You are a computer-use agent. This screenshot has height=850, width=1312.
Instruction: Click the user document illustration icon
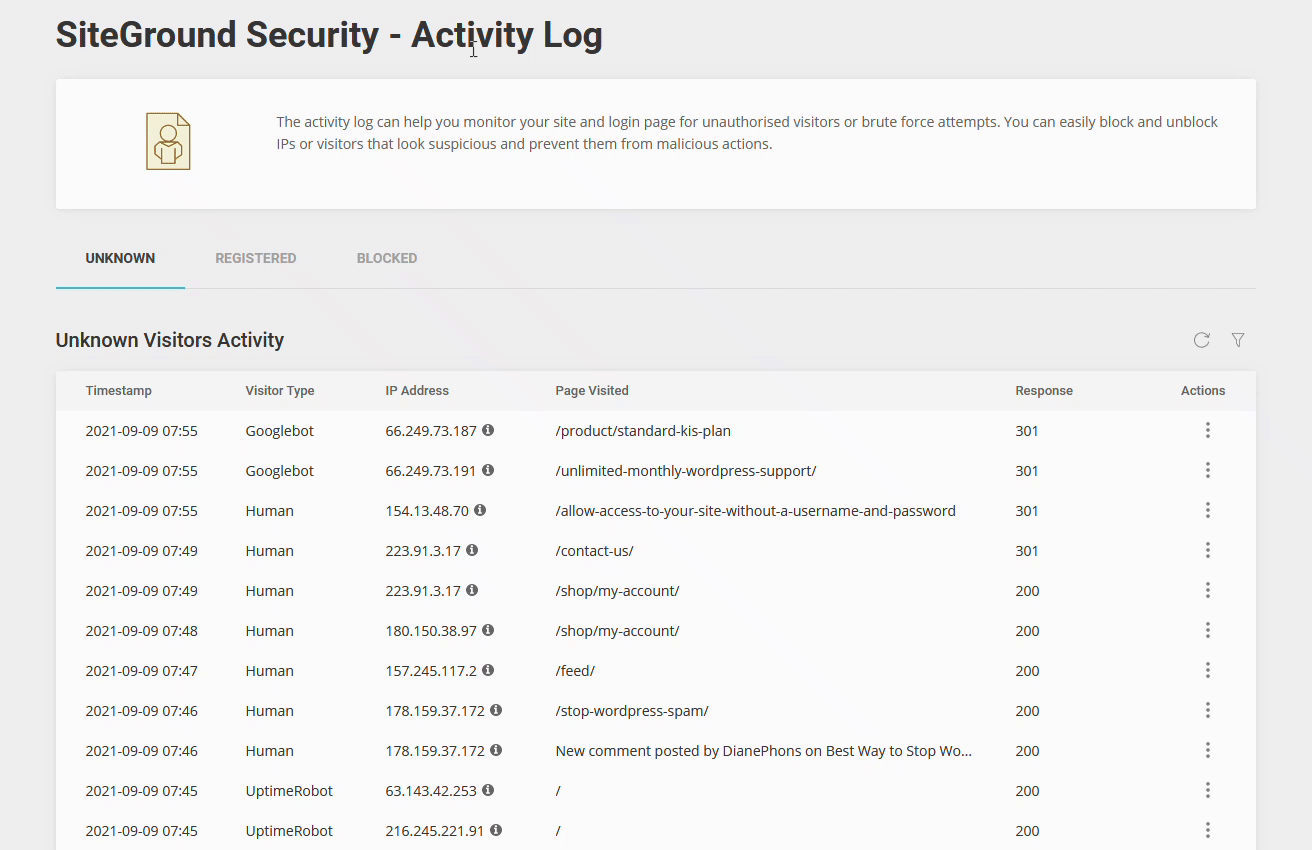pyautogui.click(x=168, y=141)
